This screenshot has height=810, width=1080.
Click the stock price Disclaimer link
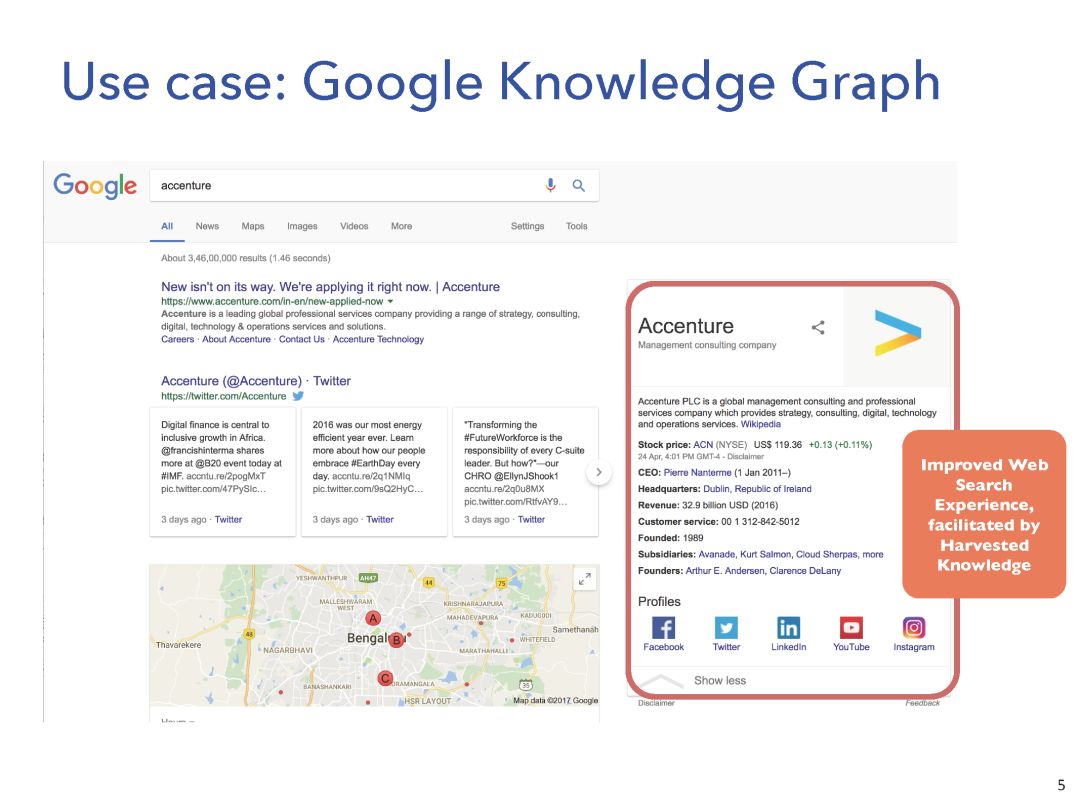point(746,457)
